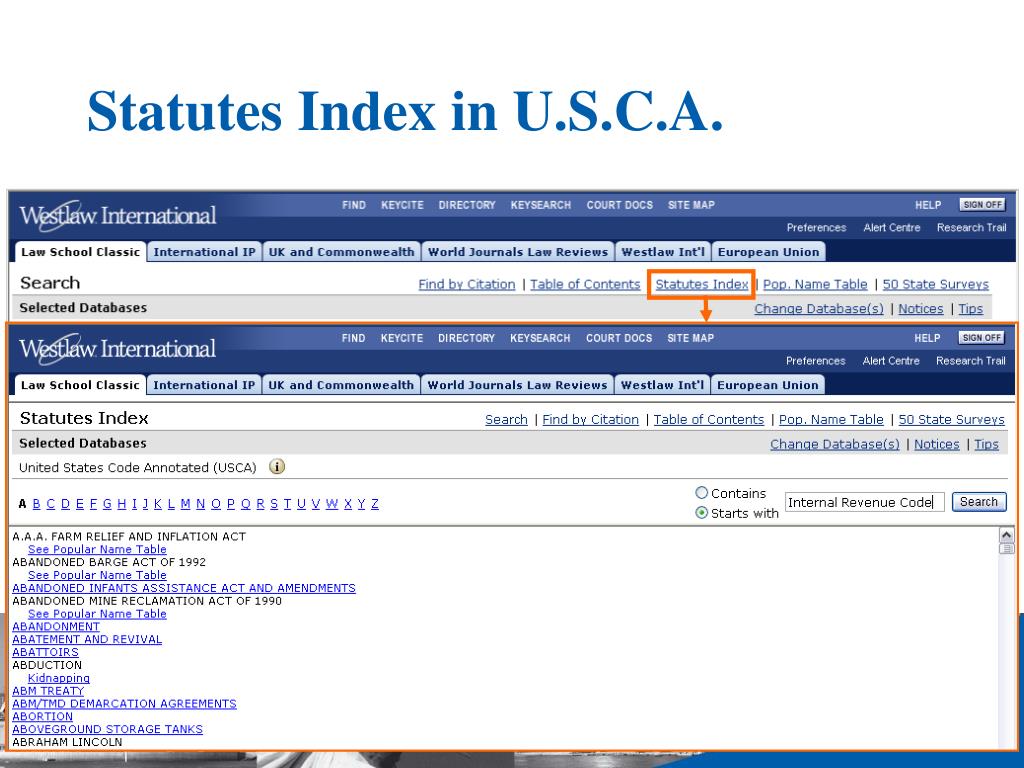Open Abandoned Infants Assistance Act and Amendments
The height and width of the screenshot is (768, 1024).
coord(184,588)
